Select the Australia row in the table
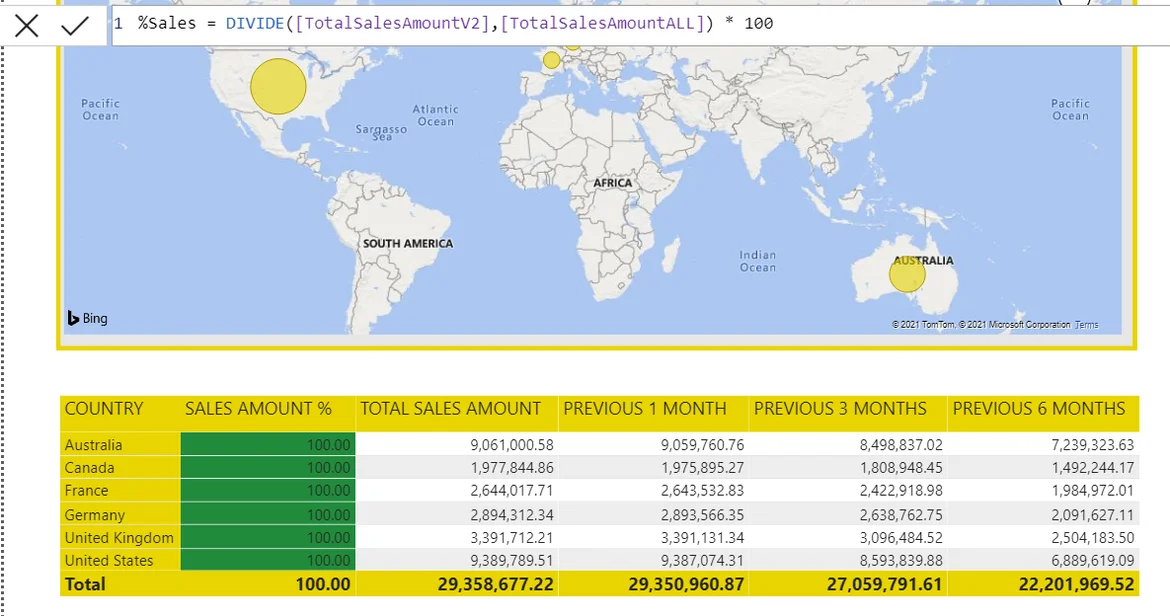The image size is (1170, 616). (94, 445)
